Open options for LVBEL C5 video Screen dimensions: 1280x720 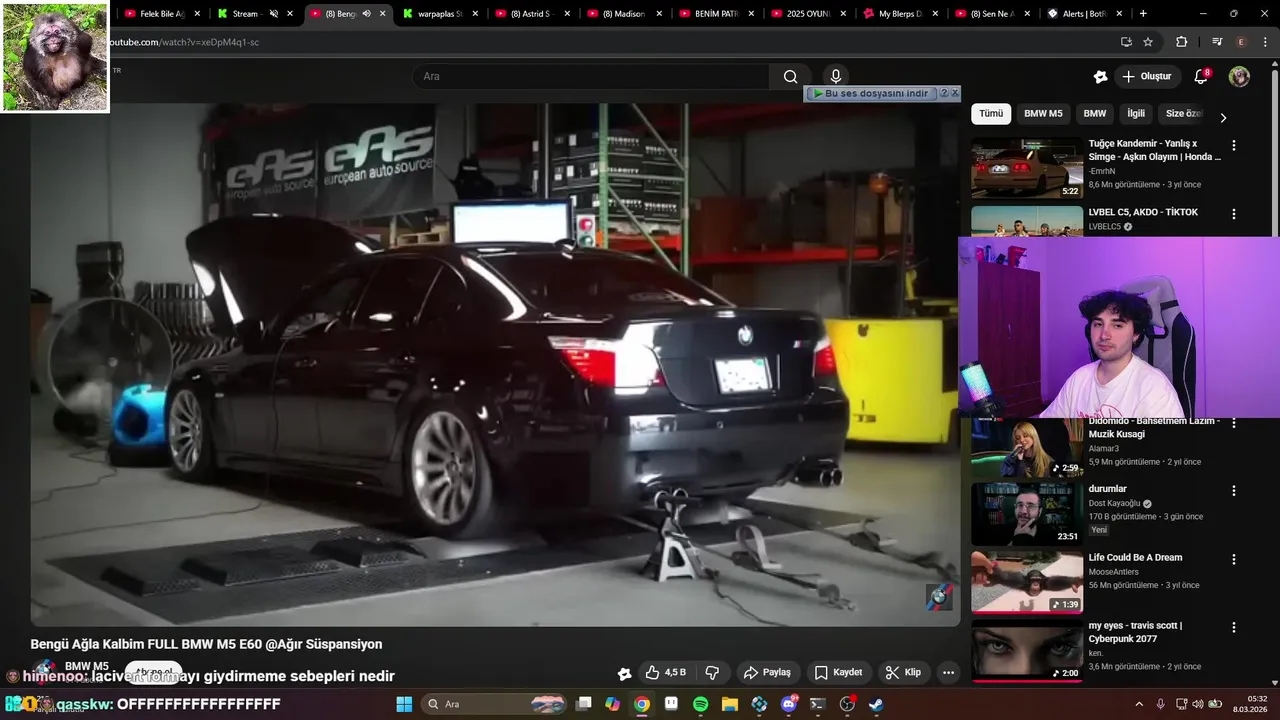pos(1233,214)
